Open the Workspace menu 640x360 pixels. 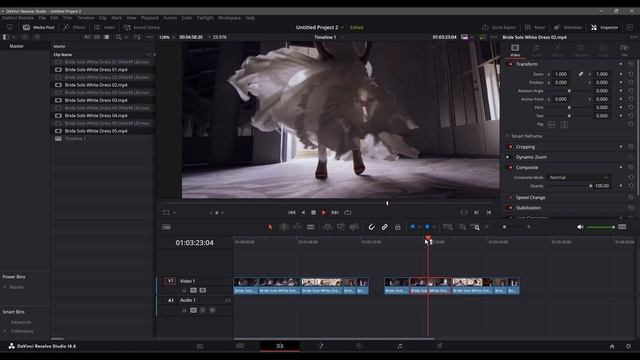[x=229, y=18]
